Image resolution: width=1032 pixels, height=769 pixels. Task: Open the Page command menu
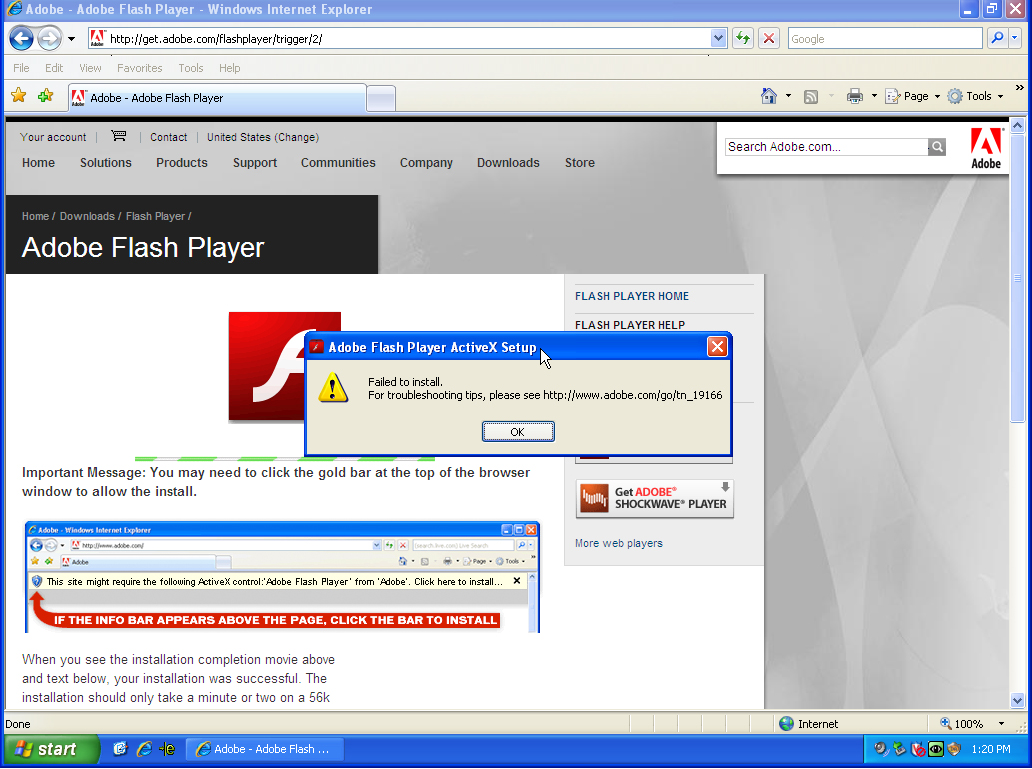coord(912,96)
